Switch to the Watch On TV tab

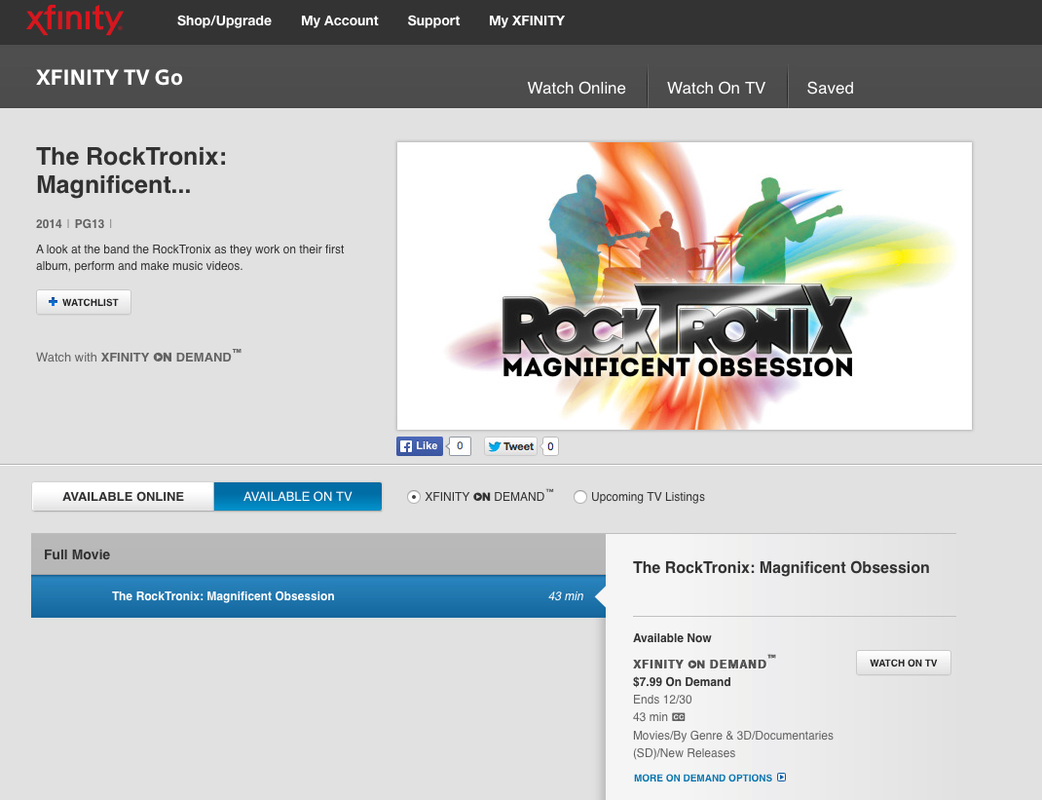point(716,88)
